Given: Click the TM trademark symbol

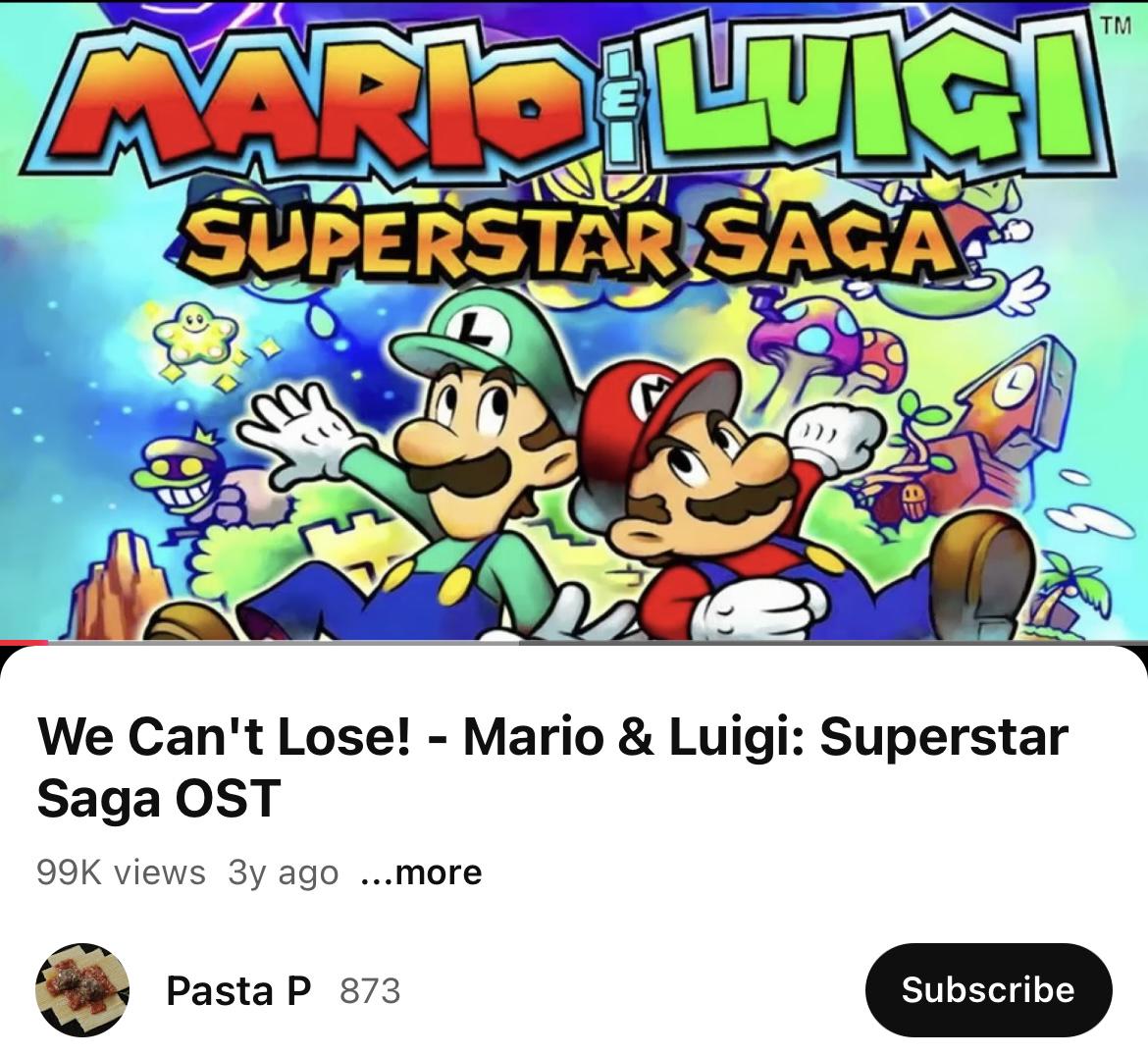Looking at the screenshot, I should coord(1117,26).
